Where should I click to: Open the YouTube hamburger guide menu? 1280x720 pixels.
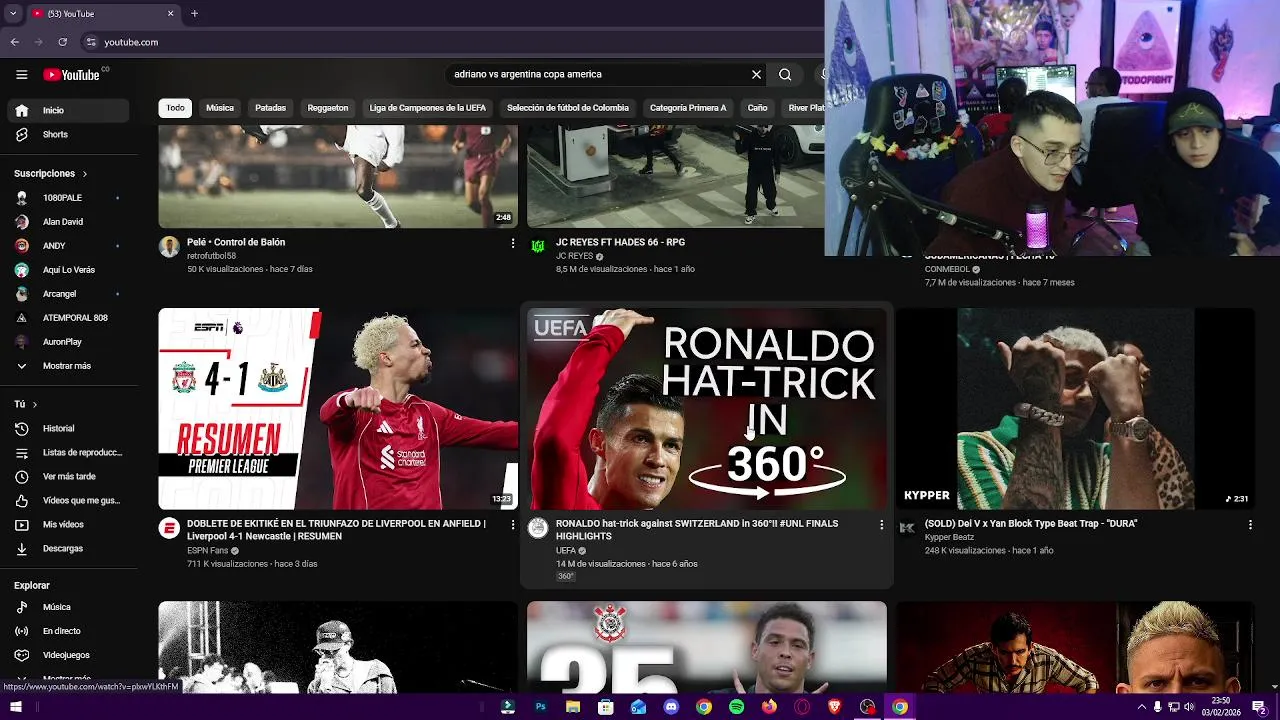click(x=21, y=74)
